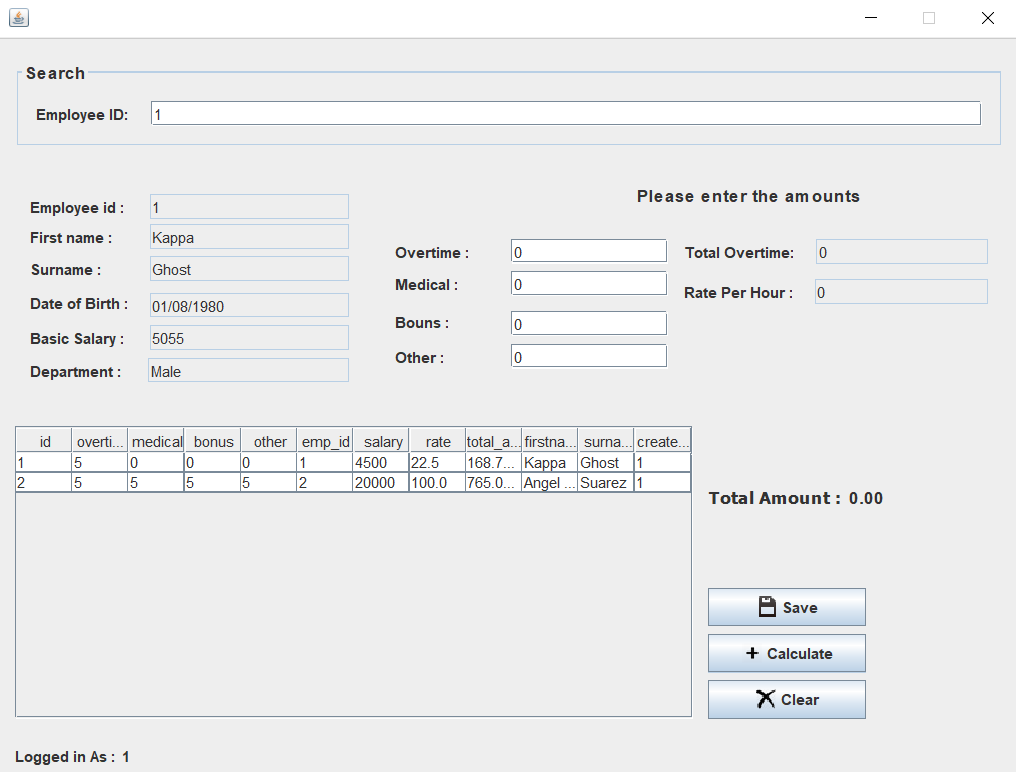
Task: Click the bonus column header
Action: click(x=213, y=441)
